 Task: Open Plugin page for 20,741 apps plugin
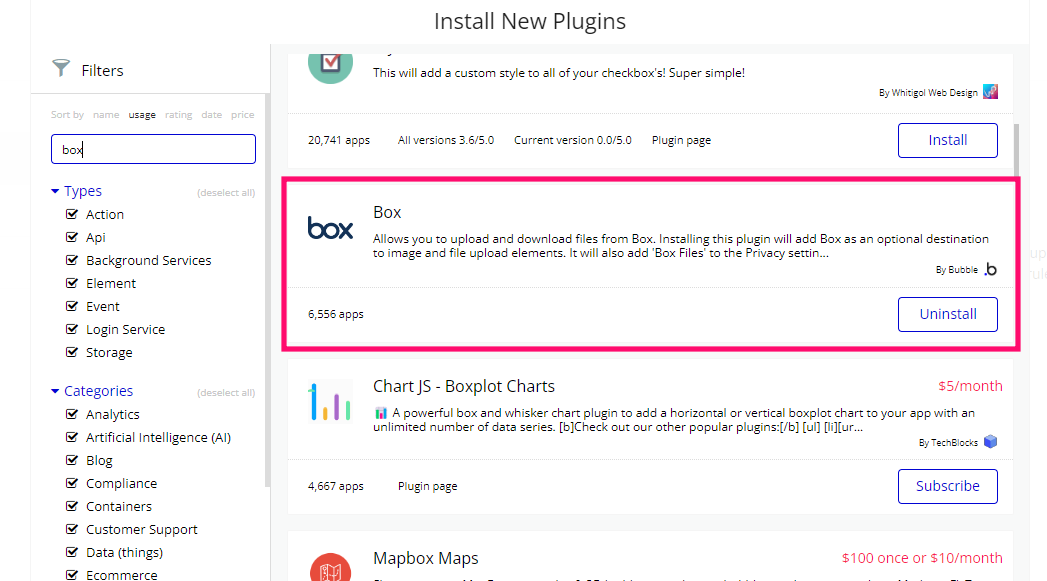coord(681,140)
